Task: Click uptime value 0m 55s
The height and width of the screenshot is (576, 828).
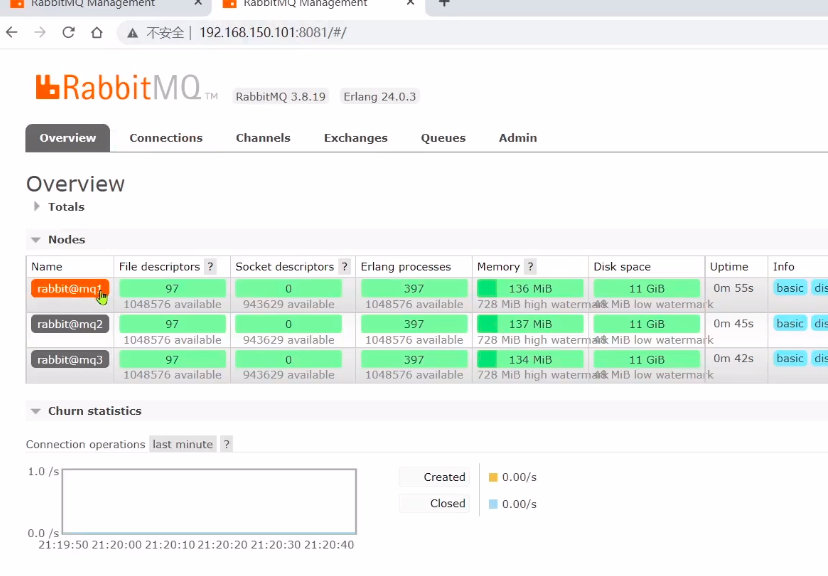Action: point(733,288)
